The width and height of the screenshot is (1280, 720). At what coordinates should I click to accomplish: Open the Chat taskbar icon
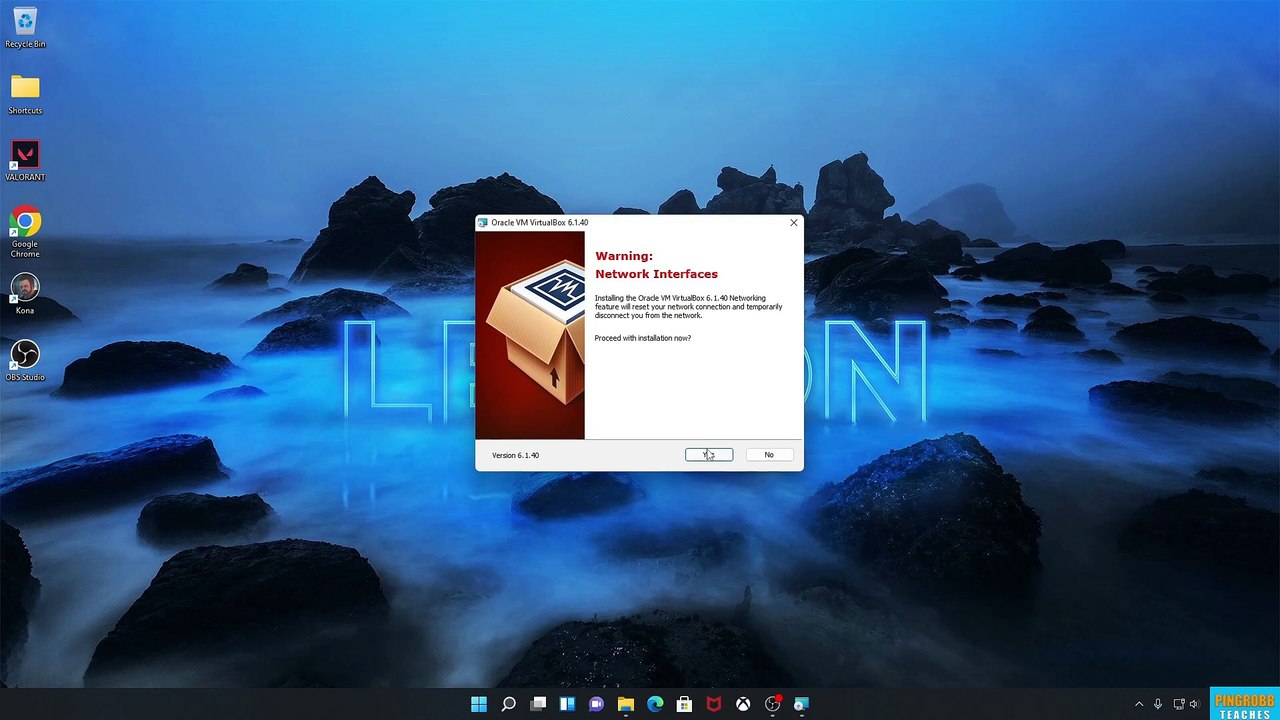point(597,704)
